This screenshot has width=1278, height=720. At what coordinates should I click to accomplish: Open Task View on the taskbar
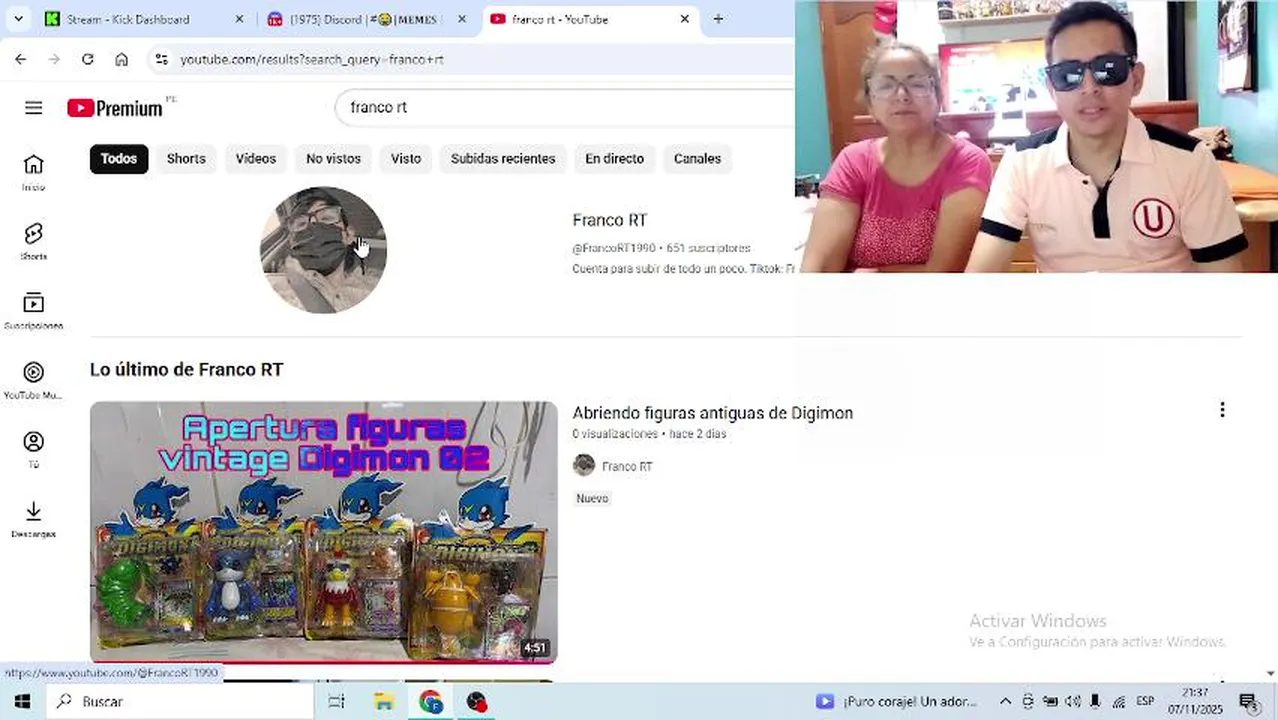[x=337, y=701]
